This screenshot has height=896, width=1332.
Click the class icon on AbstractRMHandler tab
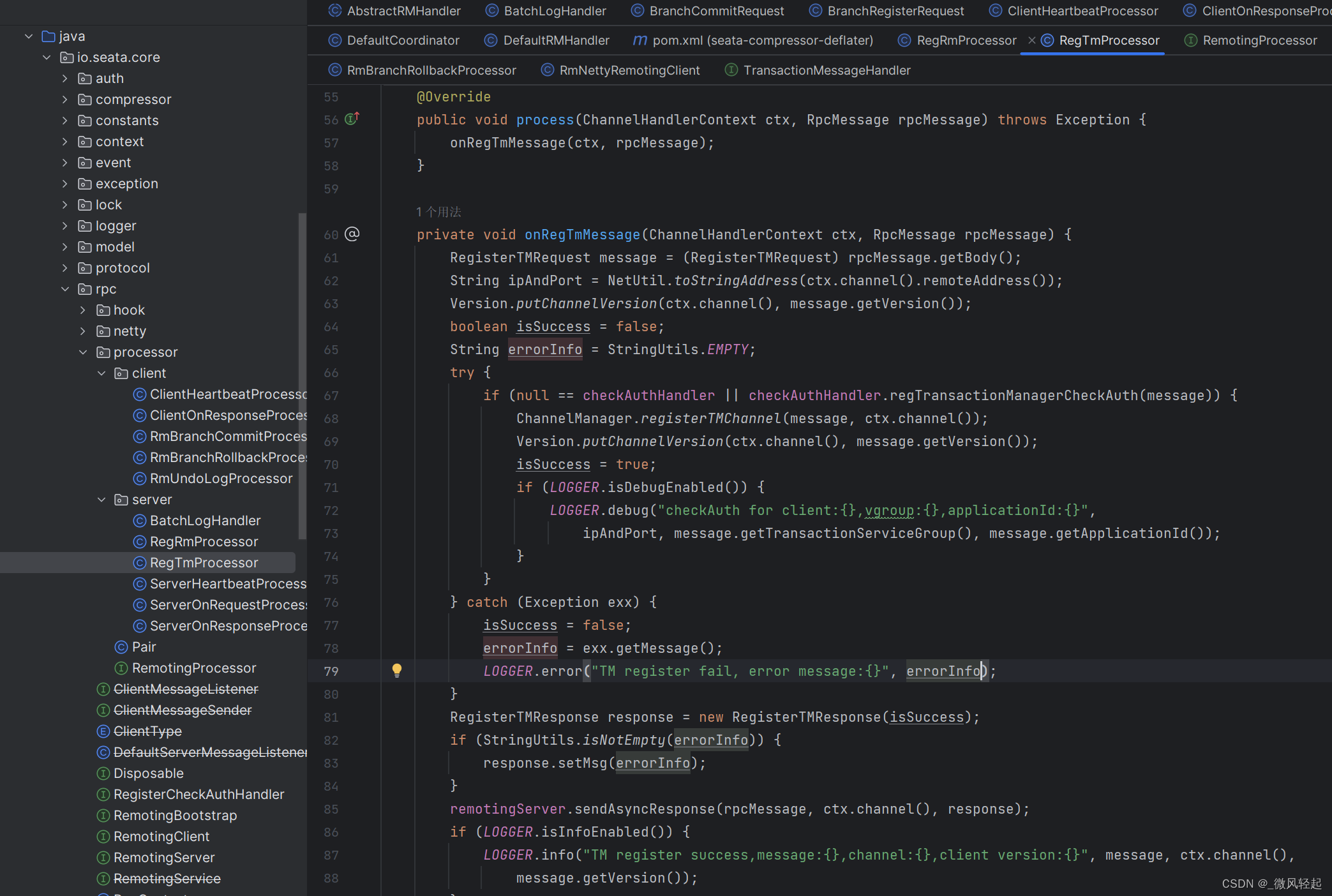(335, 11)
